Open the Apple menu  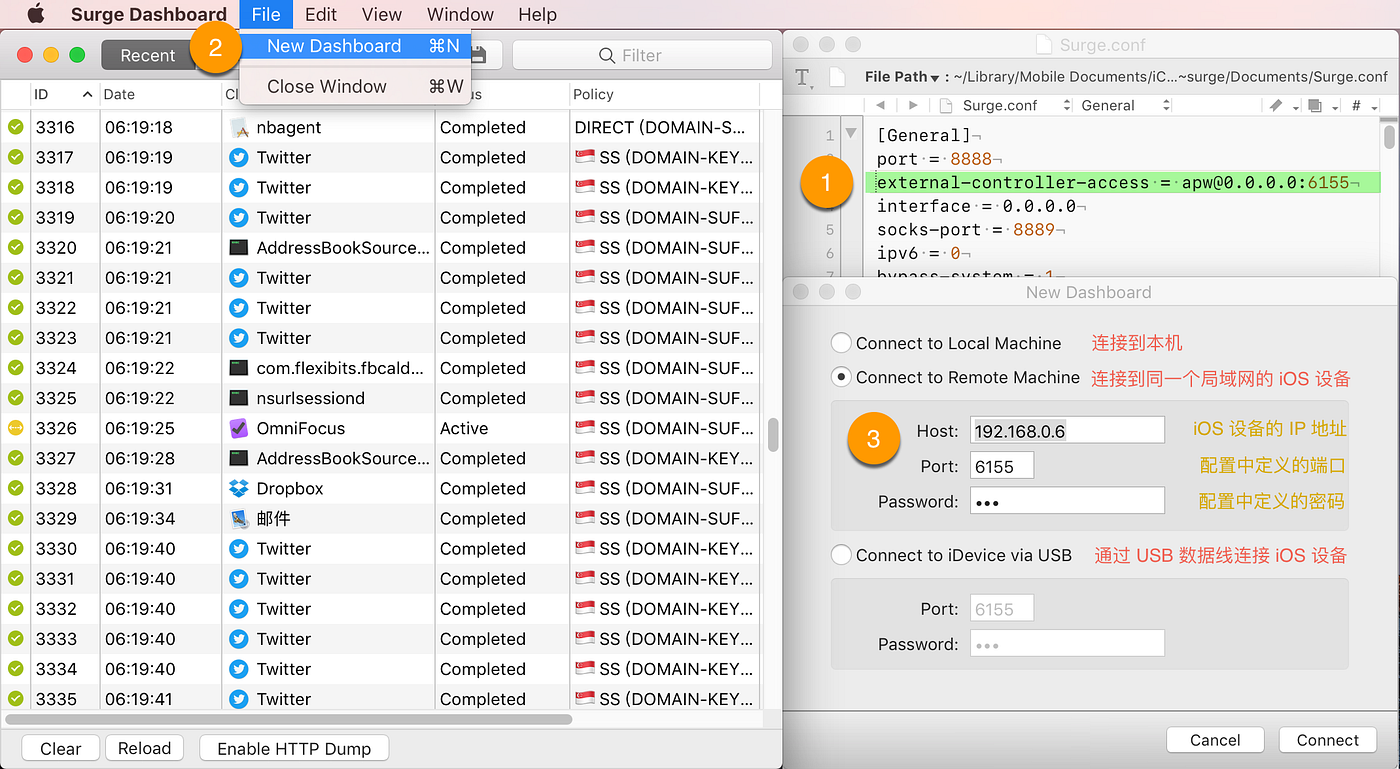pos(36,14)
